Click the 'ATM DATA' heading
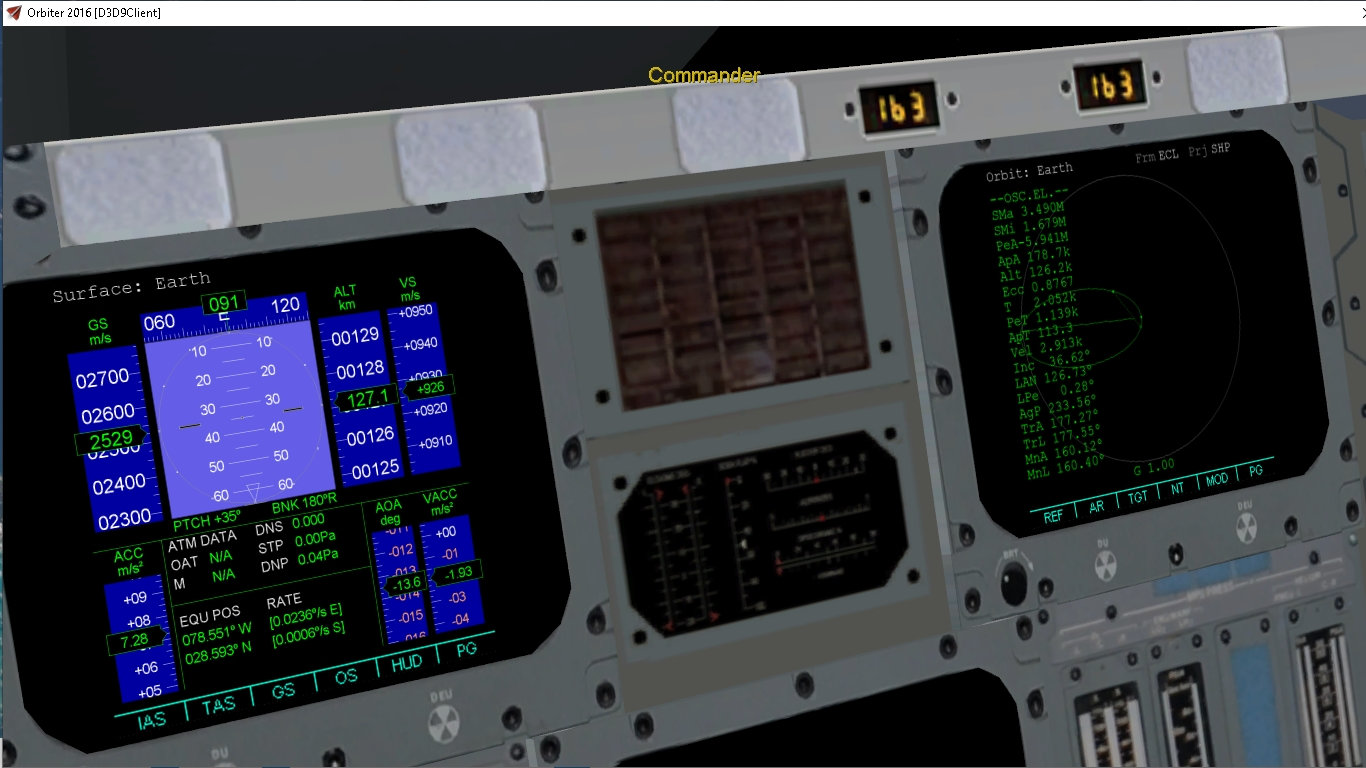 click(x=202, y=543)
